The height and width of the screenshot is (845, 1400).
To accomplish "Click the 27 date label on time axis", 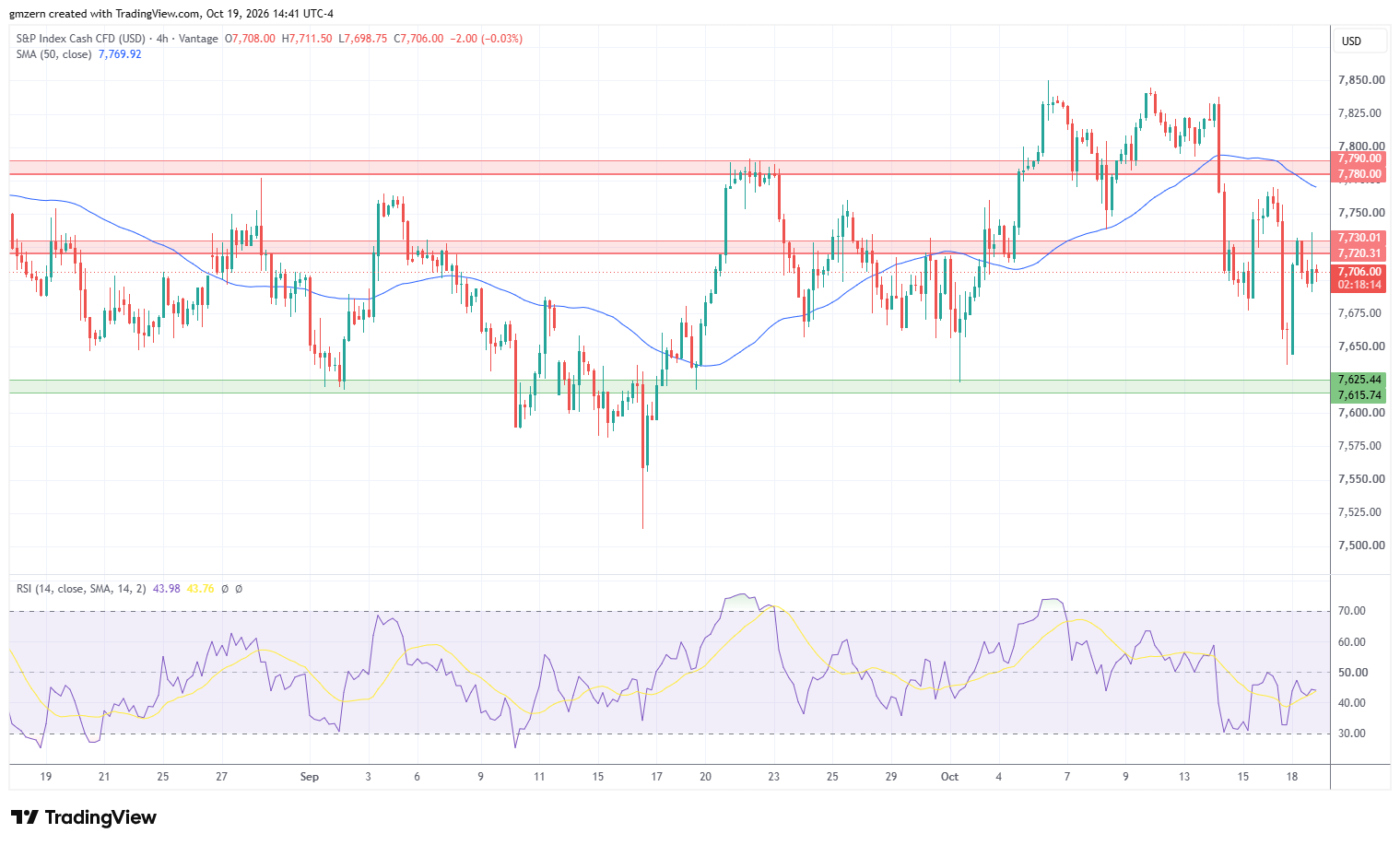I will click(x=221, y=777).
